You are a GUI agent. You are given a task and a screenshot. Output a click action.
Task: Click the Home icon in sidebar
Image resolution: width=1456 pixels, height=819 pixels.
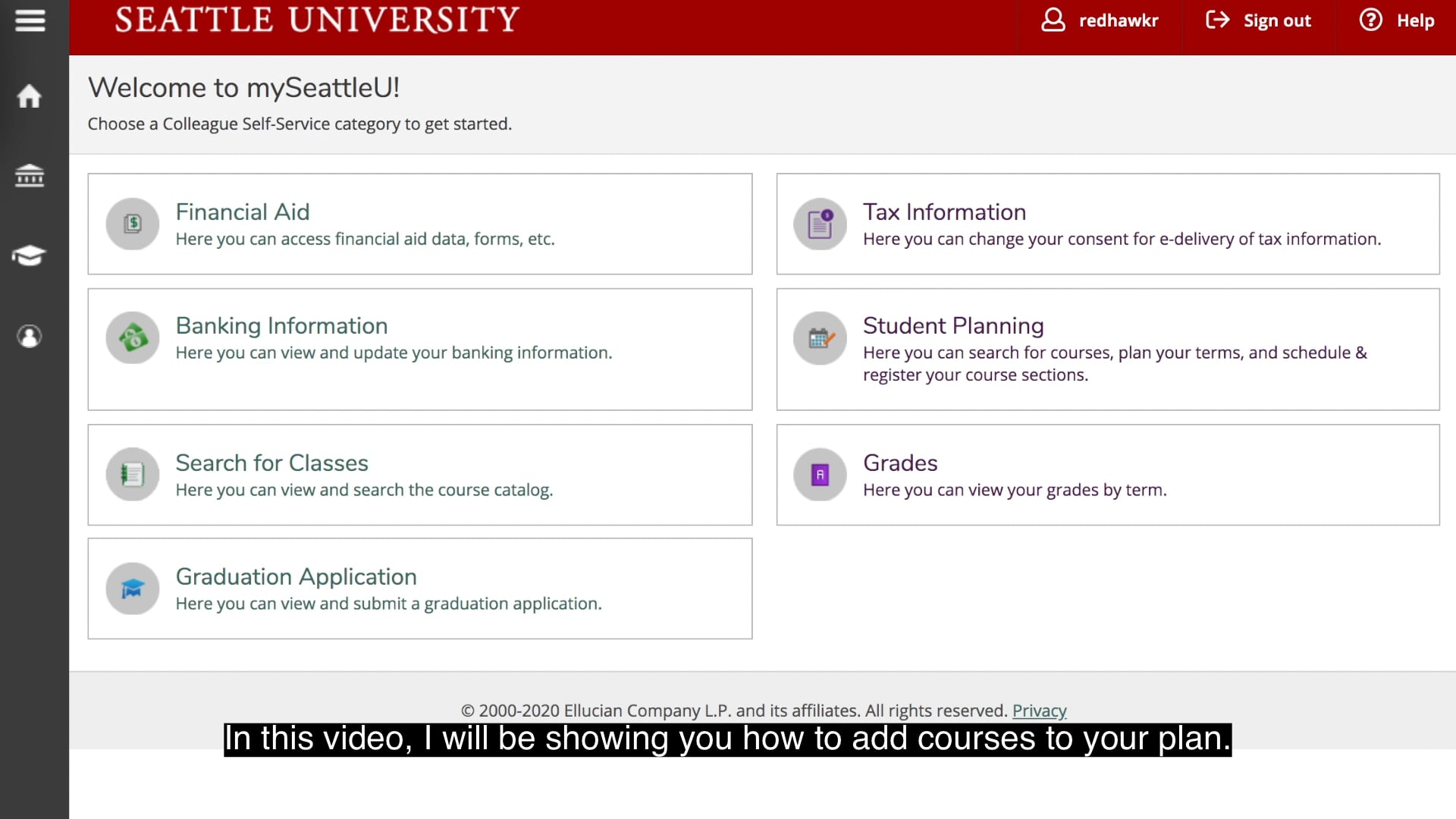(x=30, y=96)
